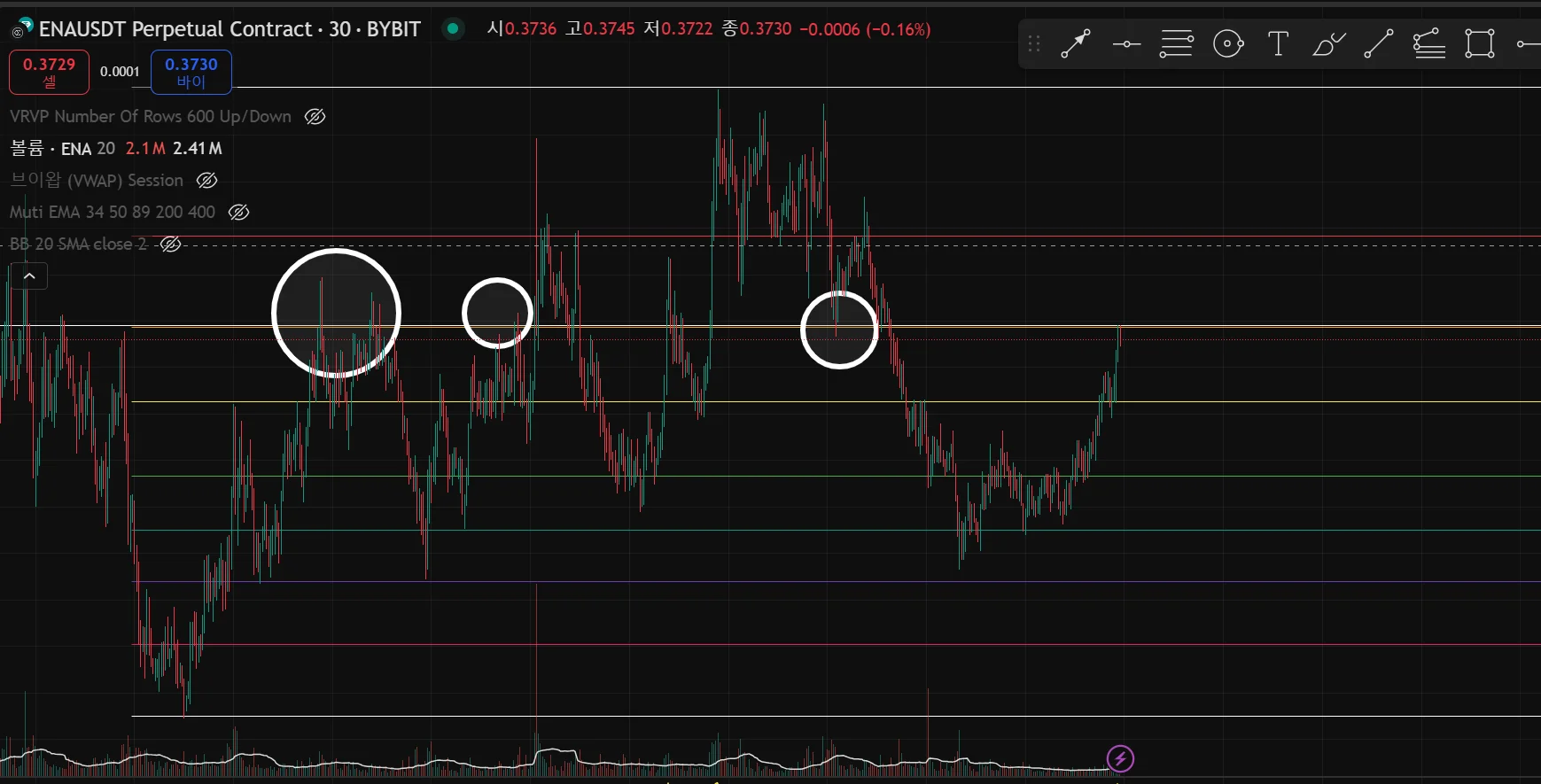
Task: Select the purple horizontal line on chart
Action: 837,581
